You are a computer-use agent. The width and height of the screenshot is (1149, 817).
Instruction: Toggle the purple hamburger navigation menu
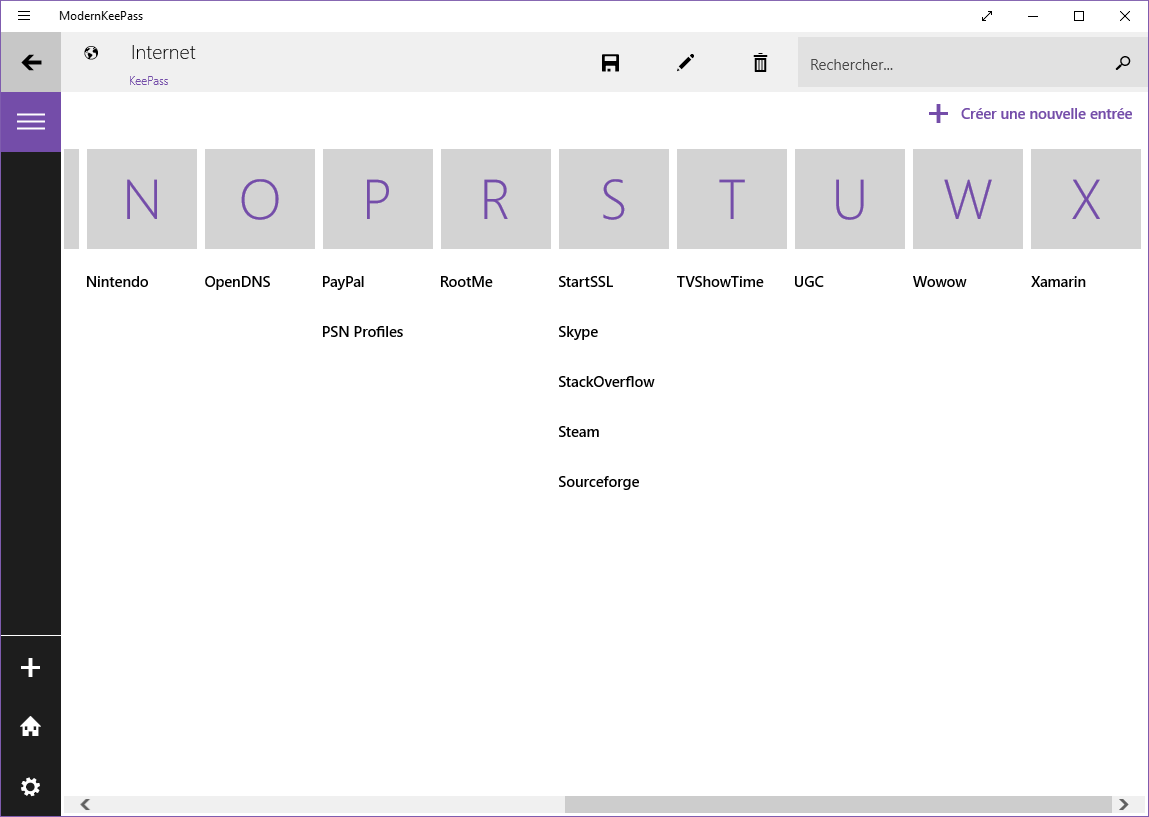click(31, 122)
